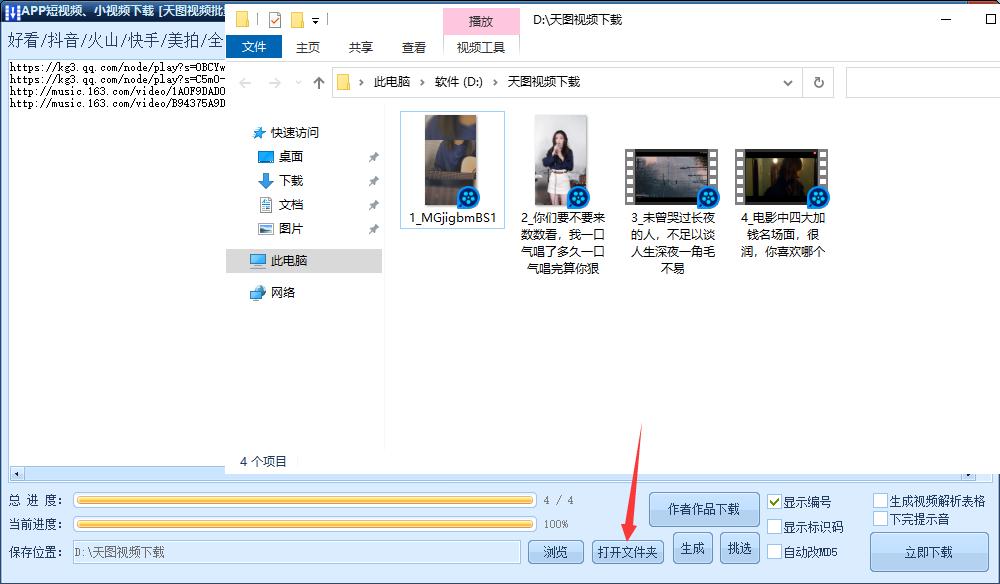Open the address bar history dropdown

pyautogui.click(x=789, y=81)
